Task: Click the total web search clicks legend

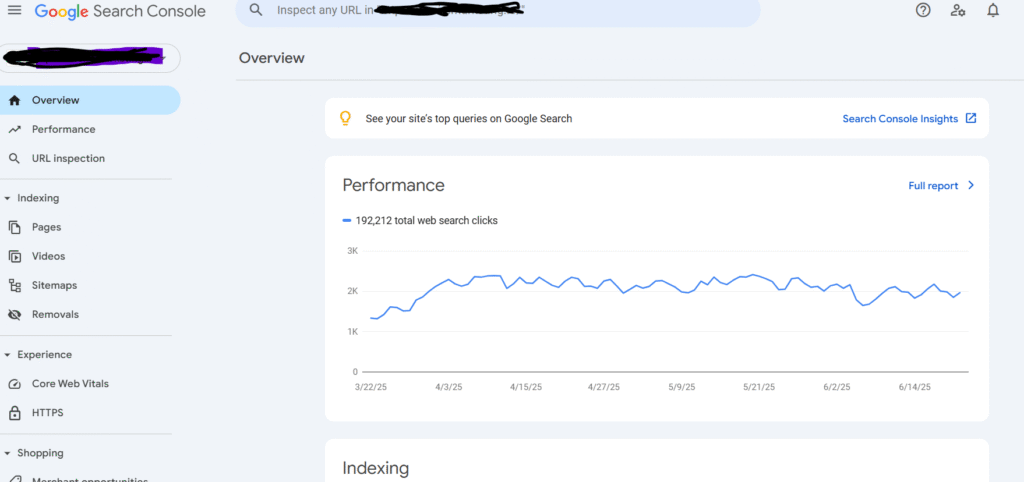Action: tap(420, 221)
